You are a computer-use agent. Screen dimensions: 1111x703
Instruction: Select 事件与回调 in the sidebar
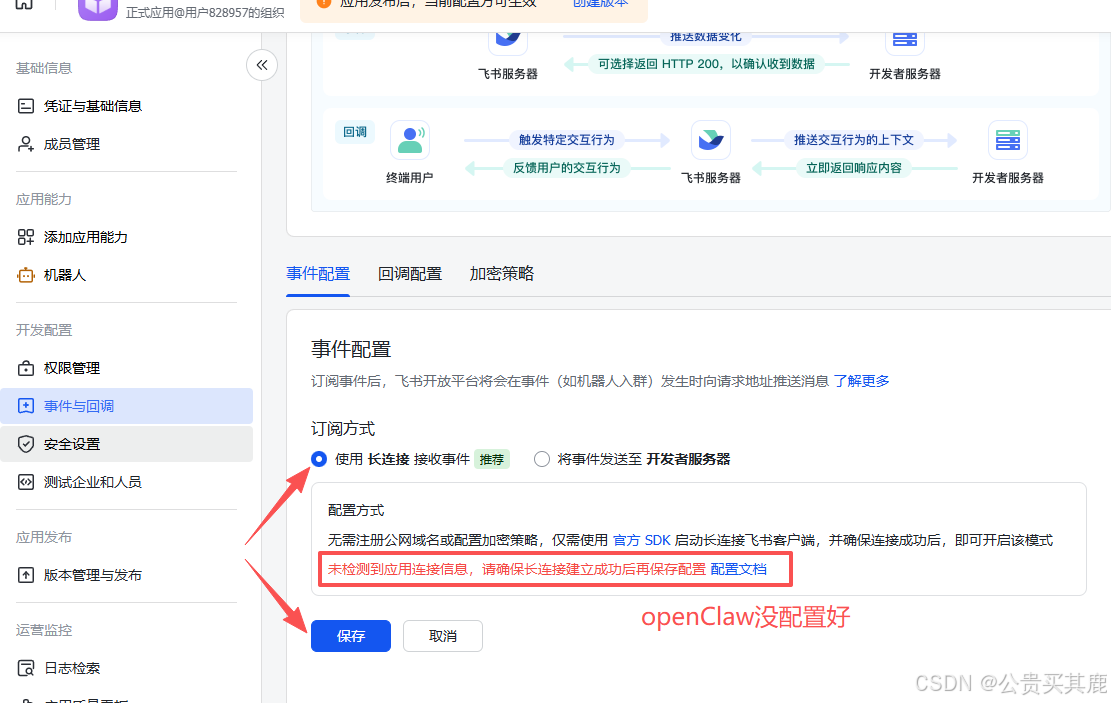tap(126, 406)
